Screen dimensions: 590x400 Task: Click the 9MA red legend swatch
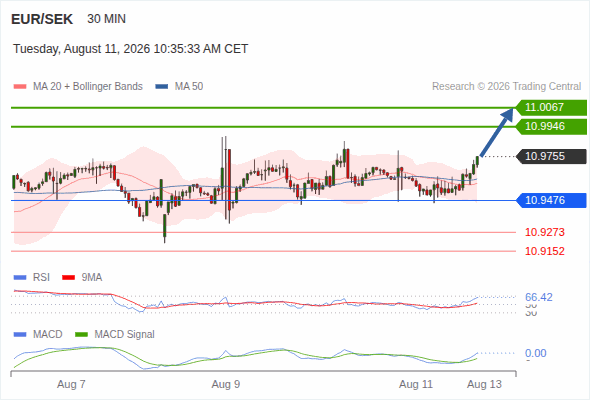click(x=68, y=278)
